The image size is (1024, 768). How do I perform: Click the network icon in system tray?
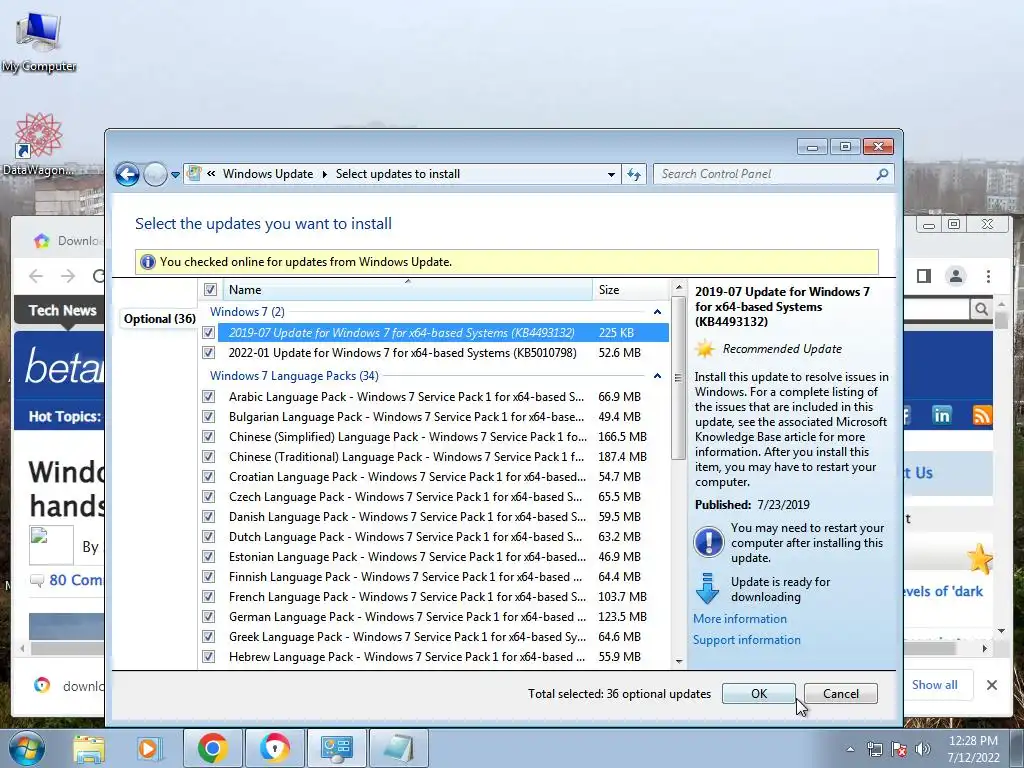(874, 749)
